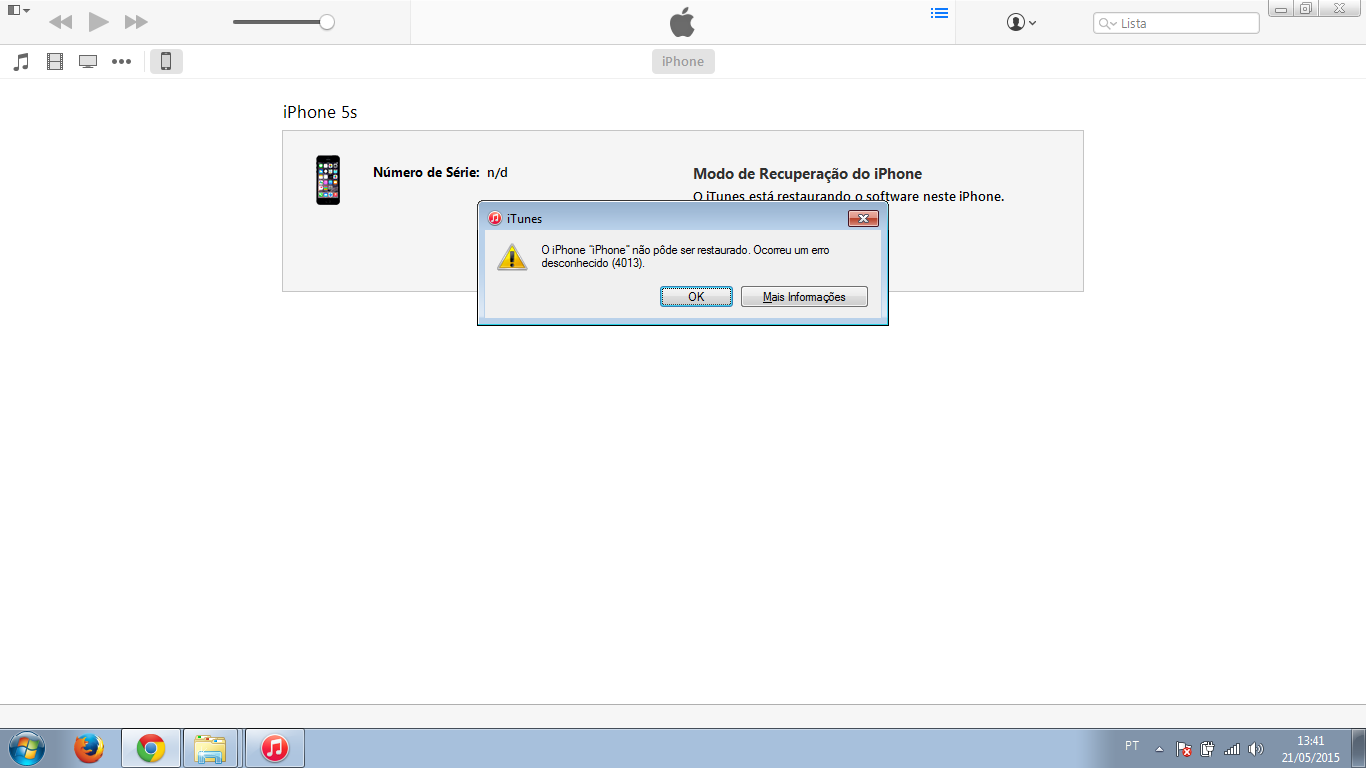This screenshot has height=768, width=1366.
Task: Show hidden tray icons arrow
Action: (x=1159, y=748)
